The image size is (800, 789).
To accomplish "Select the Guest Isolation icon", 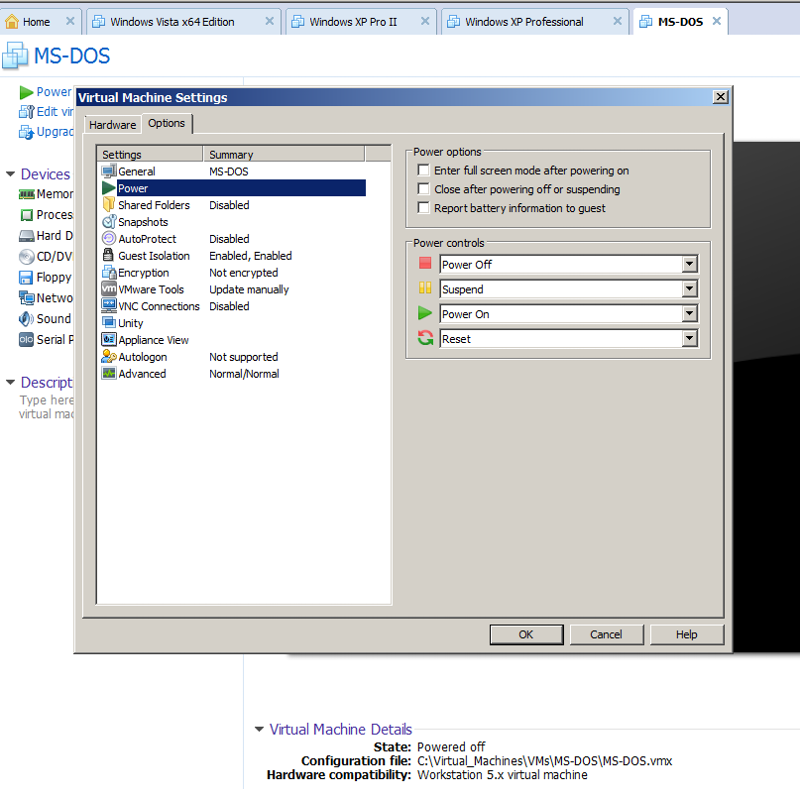I will [109, 256].
